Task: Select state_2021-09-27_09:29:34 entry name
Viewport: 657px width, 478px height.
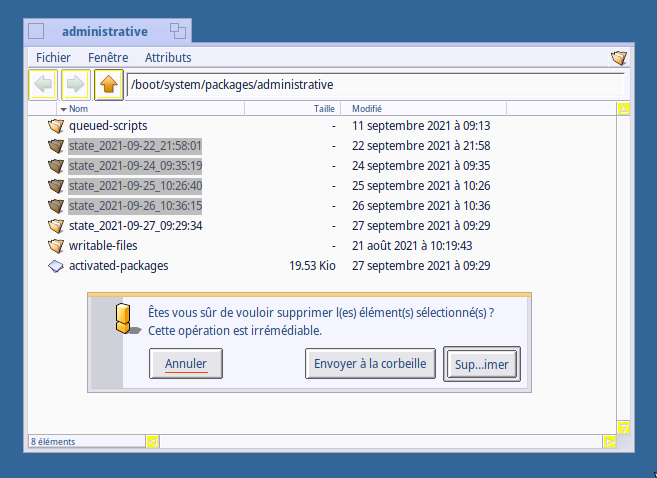Action: (x=136, y=226)
